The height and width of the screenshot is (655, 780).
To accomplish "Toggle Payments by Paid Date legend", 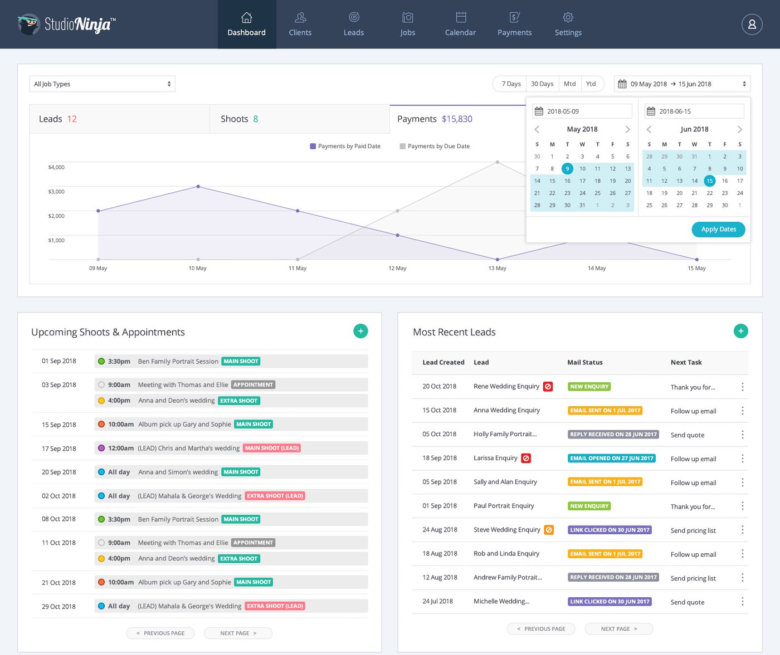I will [x=345, y=146].
